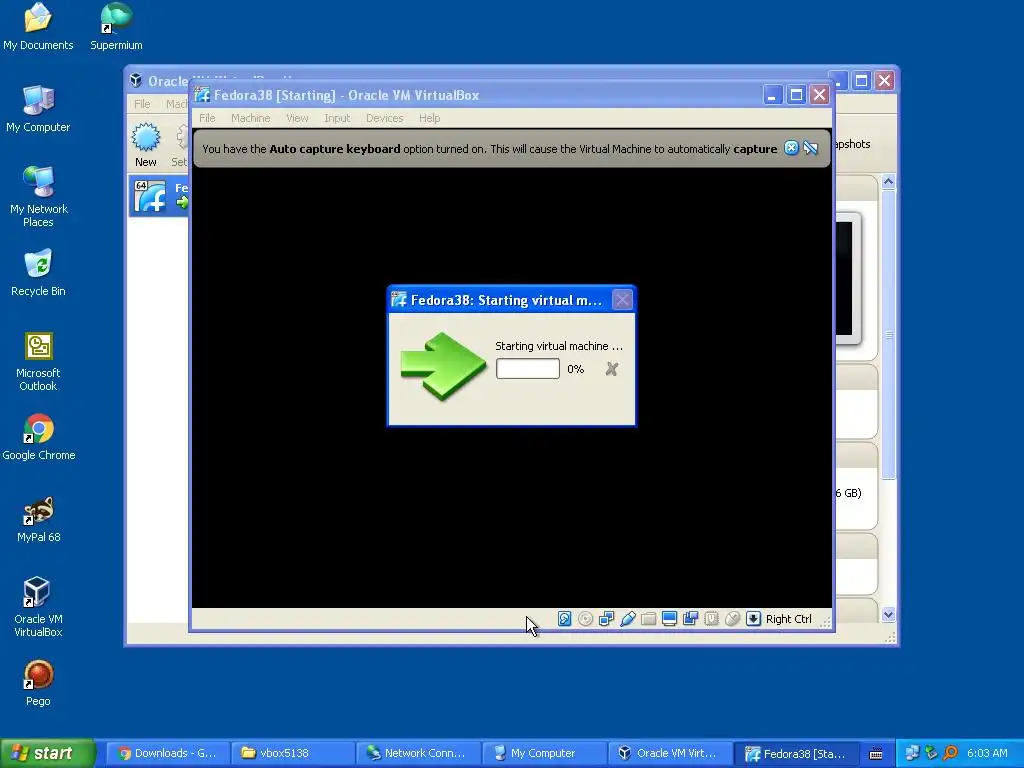
Task: Click the green arrow icon in the start dialog
Action: coord(443,366)
